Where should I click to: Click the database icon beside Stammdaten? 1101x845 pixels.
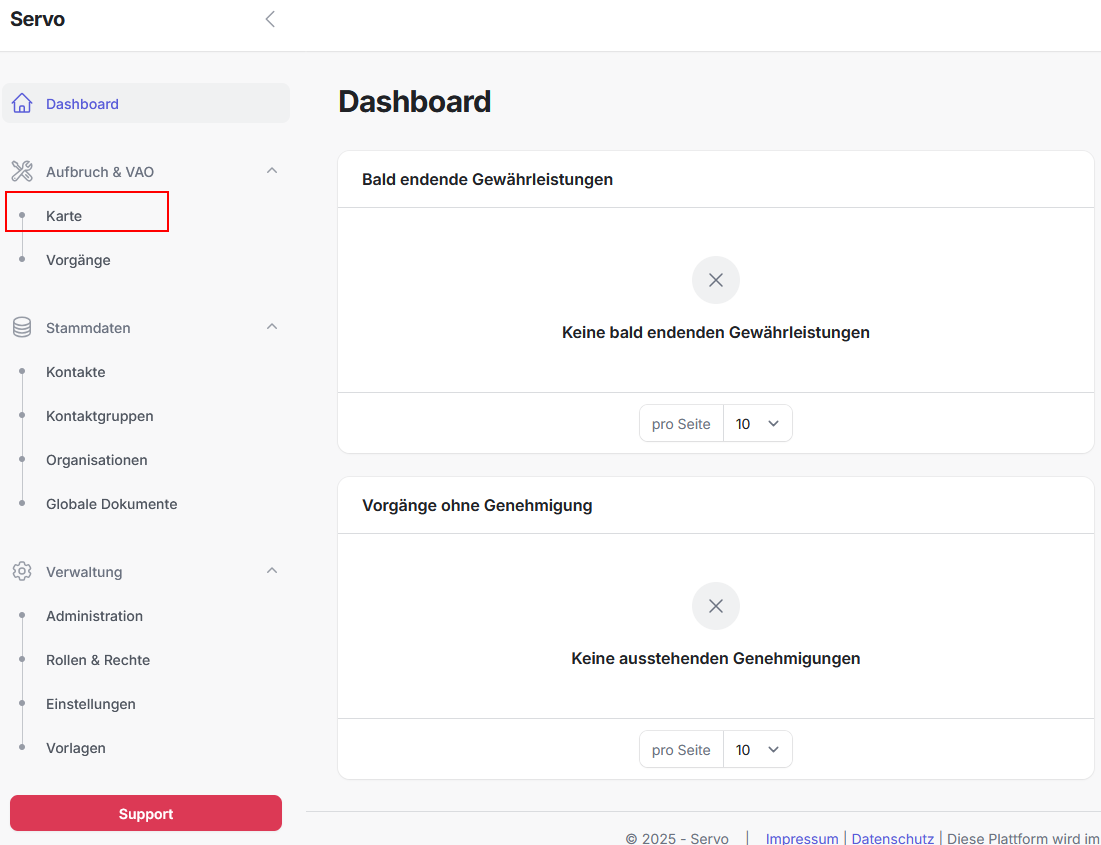pyautogui.click(x=21, y=327)
